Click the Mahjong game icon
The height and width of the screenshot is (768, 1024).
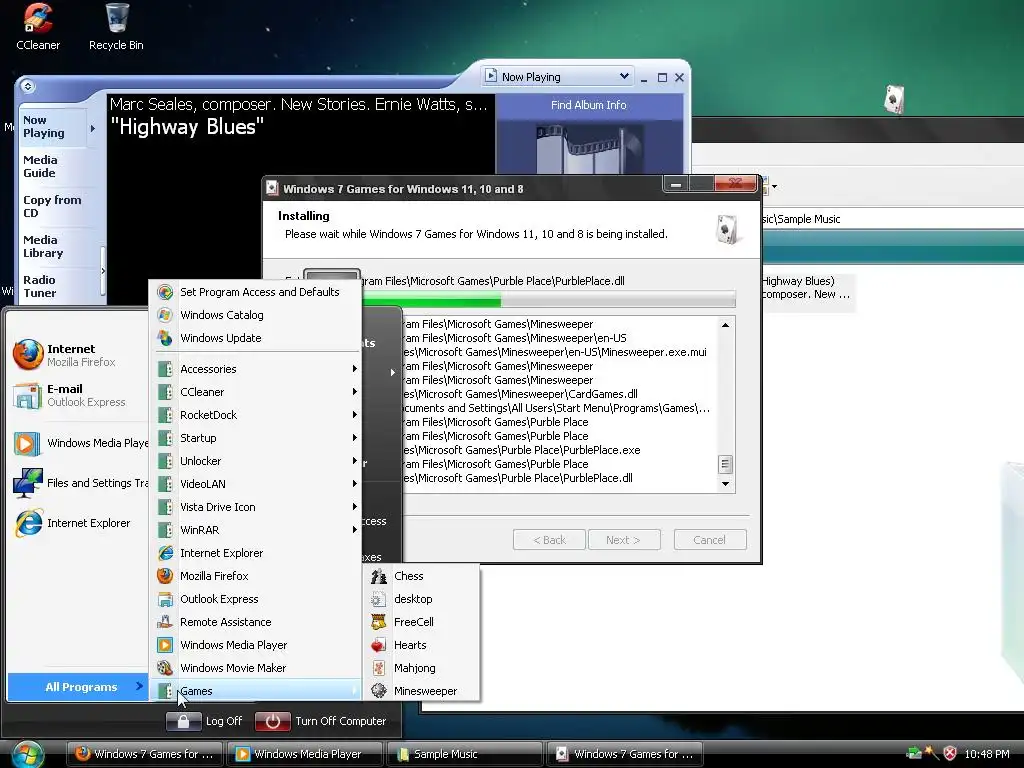tap(379, 668)
